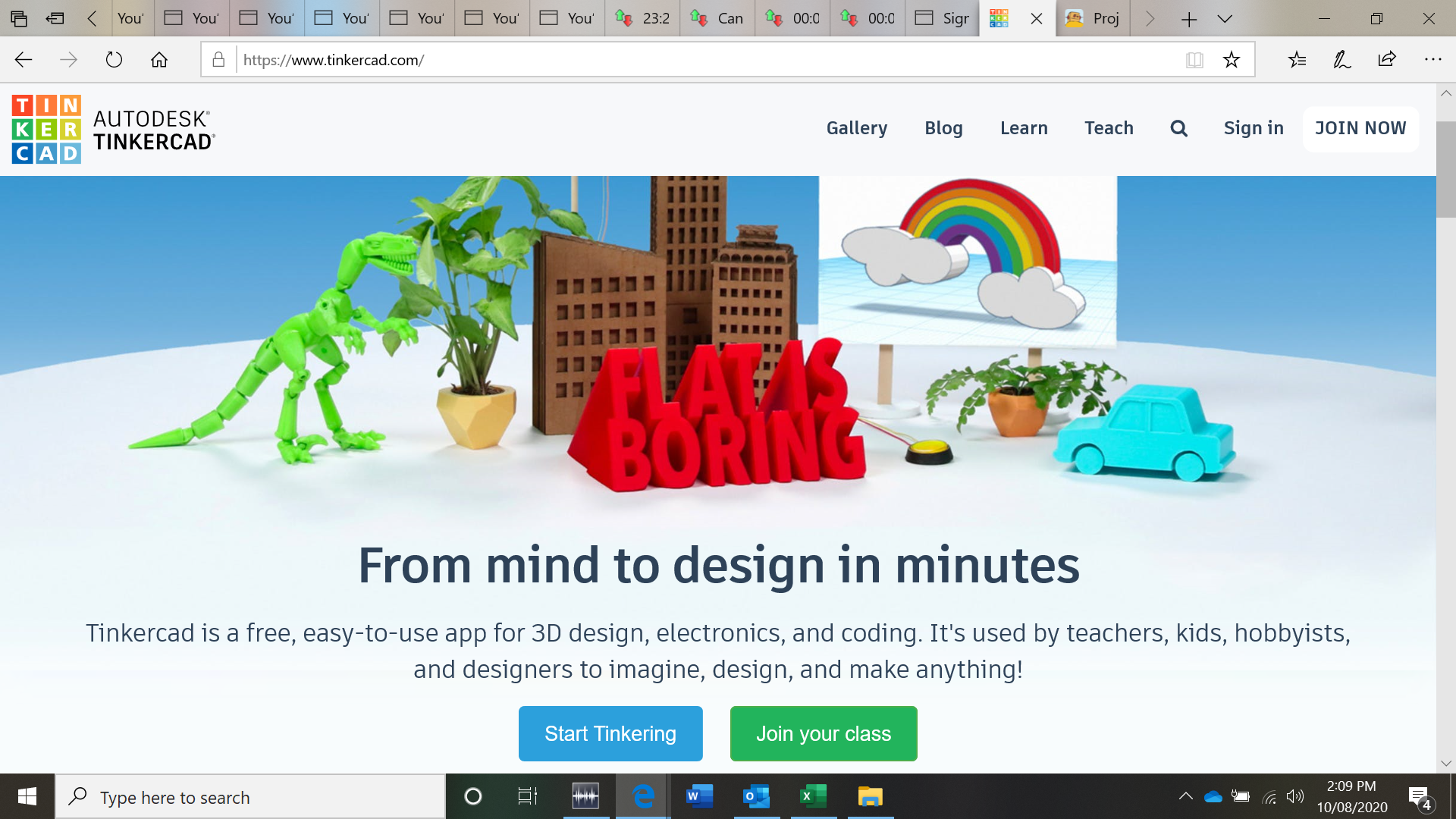Add page to favorites star

(1232, 60)
